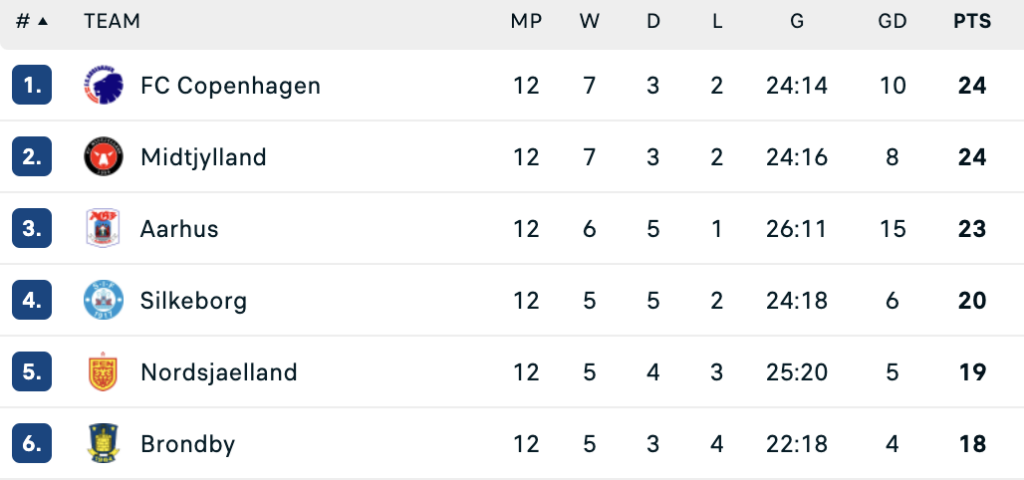This screenshot has height=480, width=1024.
Task: Click the MP column header
Action: point(526,21)
